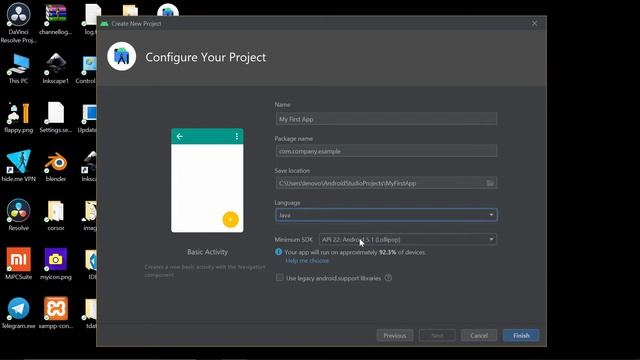Close the Create New Project dialog

(x=534, y=23)
